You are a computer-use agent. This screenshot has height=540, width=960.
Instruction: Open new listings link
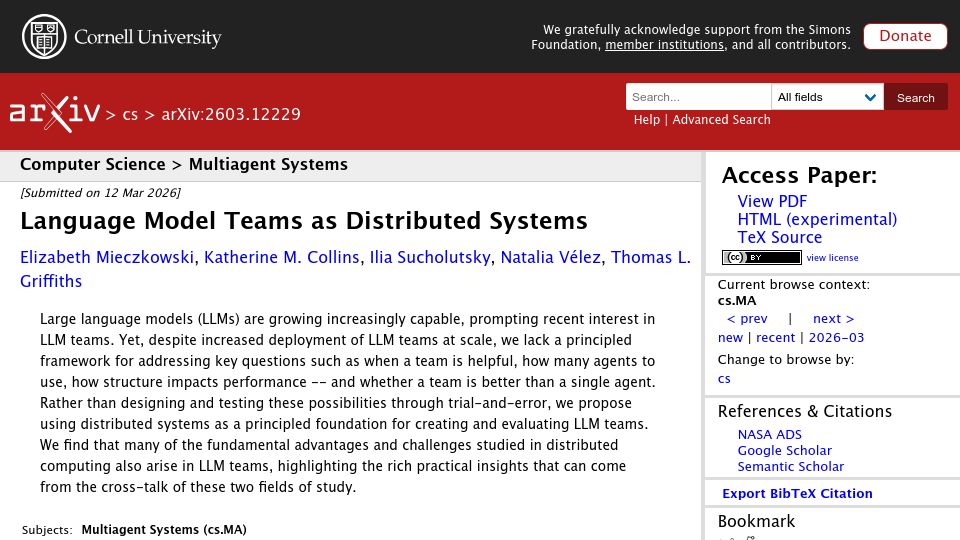click(730, 338)
